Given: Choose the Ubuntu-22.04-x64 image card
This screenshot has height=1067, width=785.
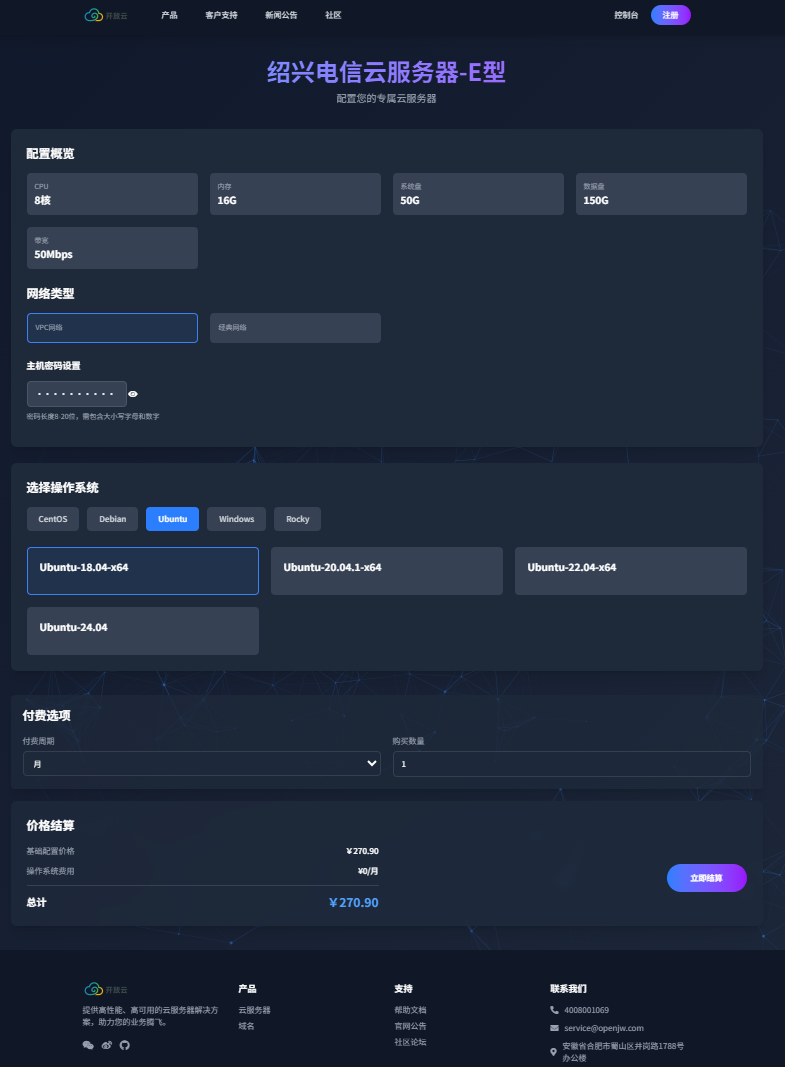Looking at the screenshot, I should tap(630, 571).
